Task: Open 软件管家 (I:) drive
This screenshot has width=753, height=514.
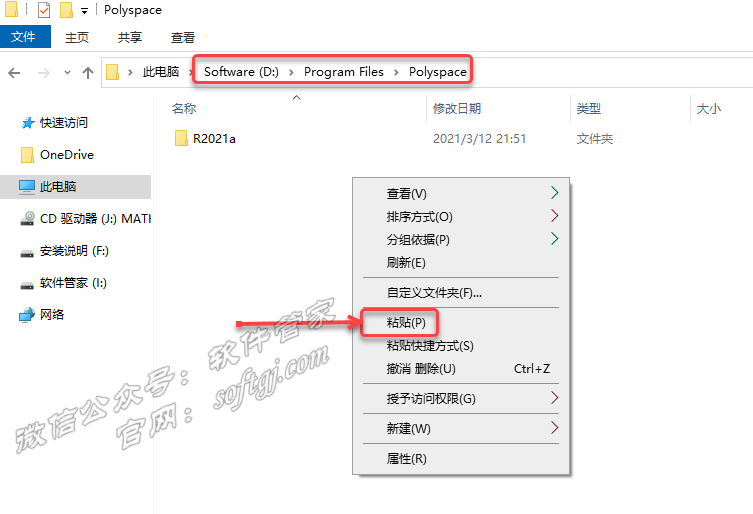Action: click(73, 283)
